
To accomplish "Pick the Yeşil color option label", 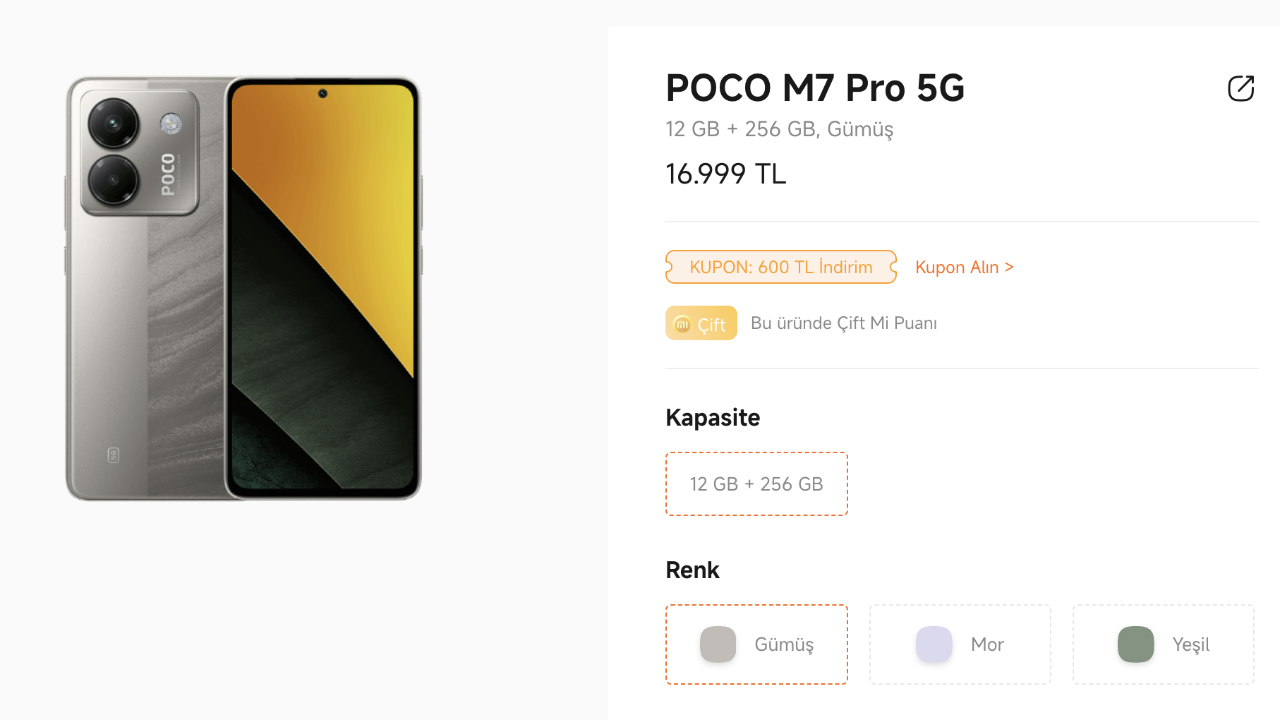I will tap(1191, 645).
